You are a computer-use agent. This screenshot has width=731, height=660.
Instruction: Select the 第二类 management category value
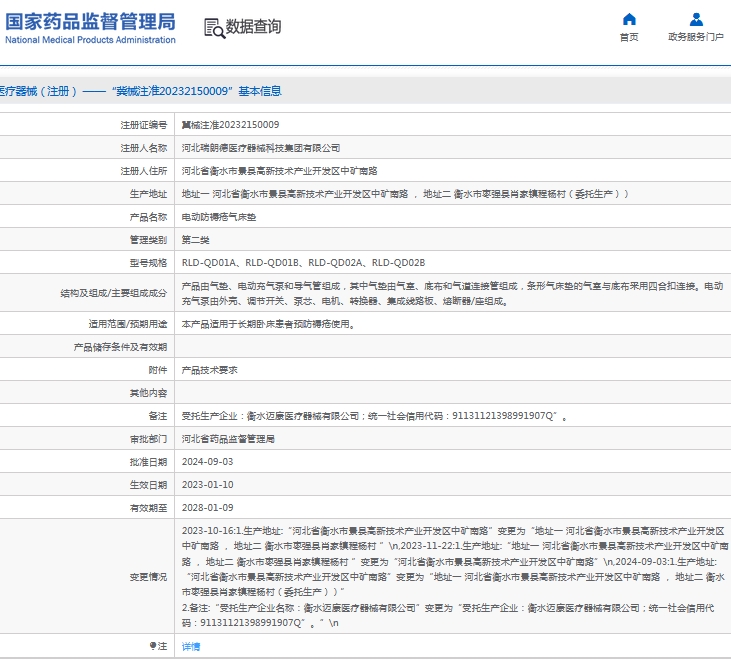pos(195,240)
